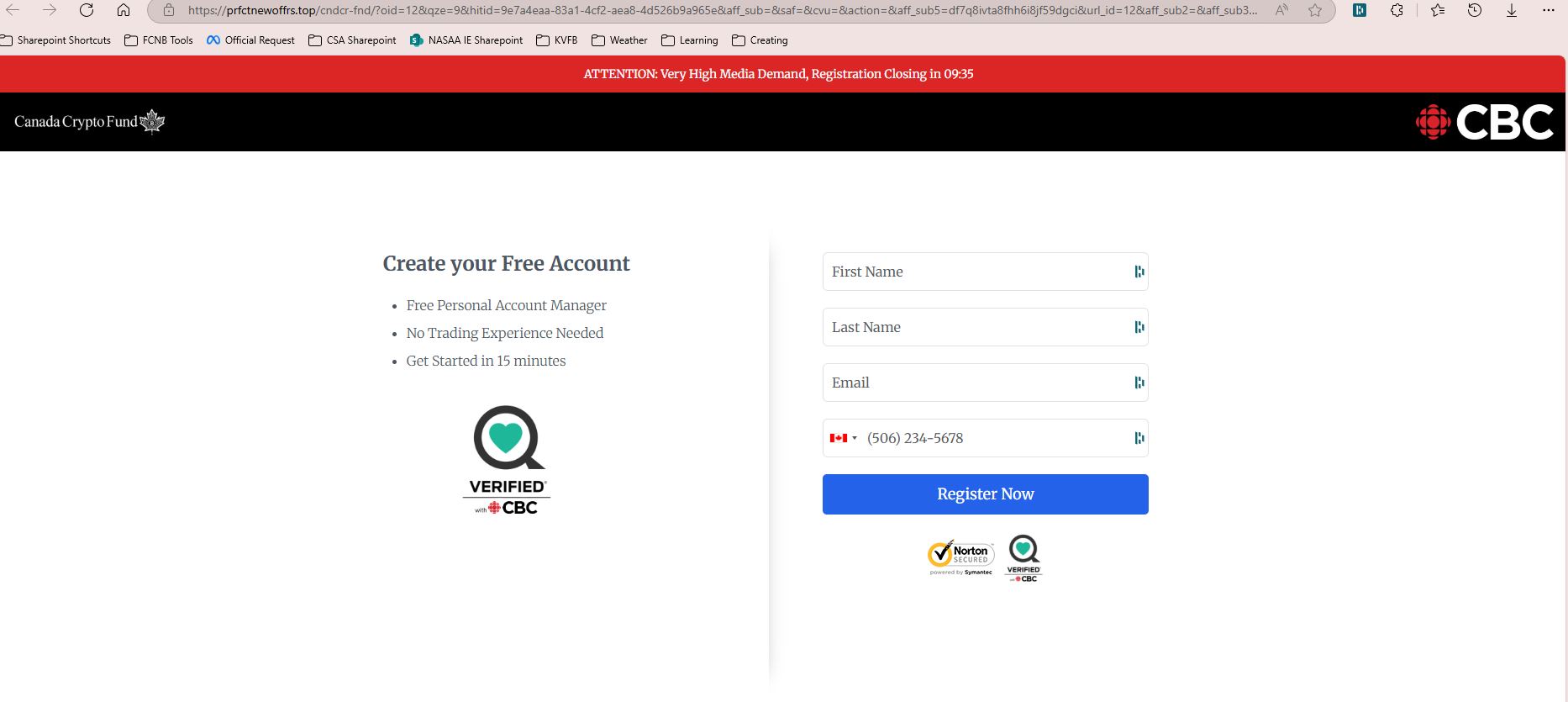Click the browser Forward arrow
This screenshot has width=1568, height=702.
(50, 10)
